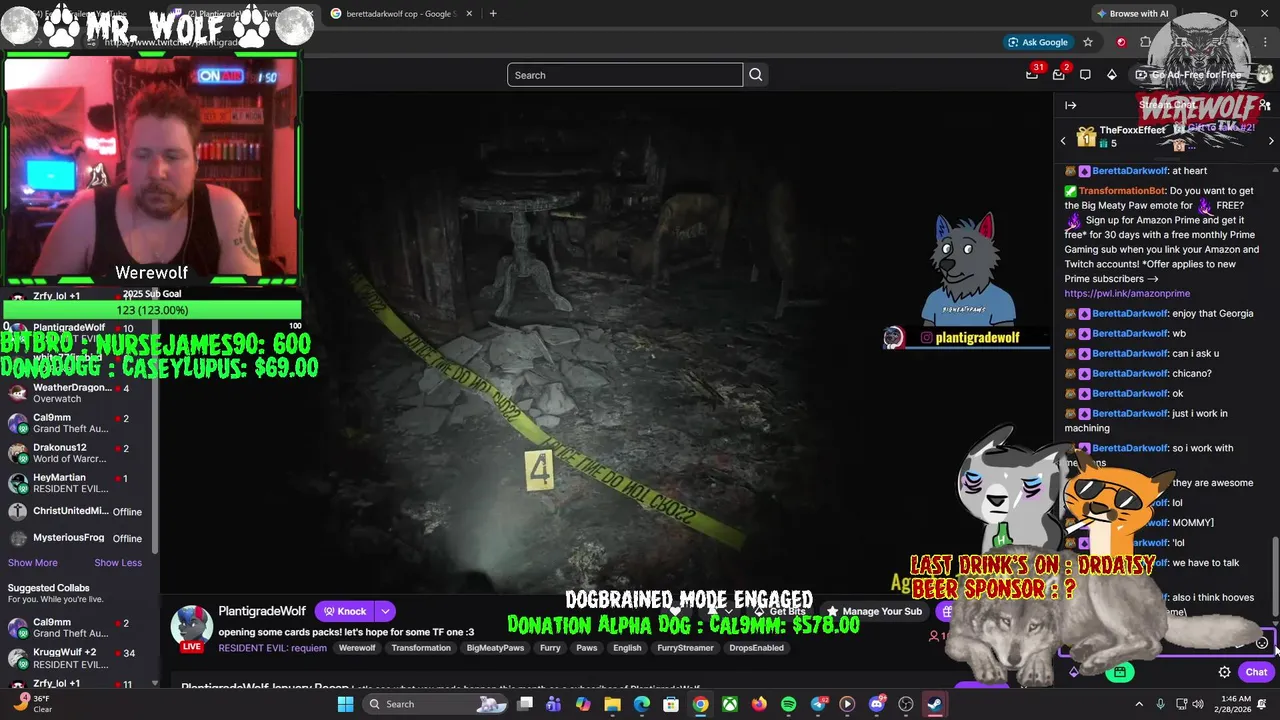1280x720 pixels.
Task: Open Windows Start menu
Action: 345,704
